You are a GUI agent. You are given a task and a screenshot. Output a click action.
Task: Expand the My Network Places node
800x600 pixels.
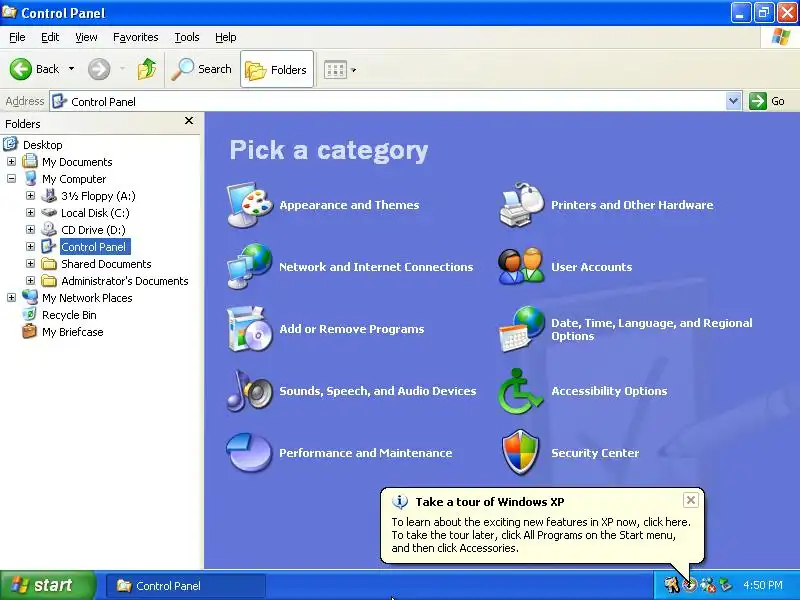tap(11, 297)
